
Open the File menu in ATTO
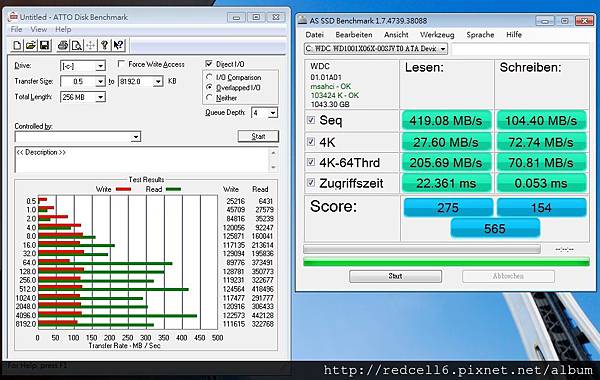coord(16,29)
